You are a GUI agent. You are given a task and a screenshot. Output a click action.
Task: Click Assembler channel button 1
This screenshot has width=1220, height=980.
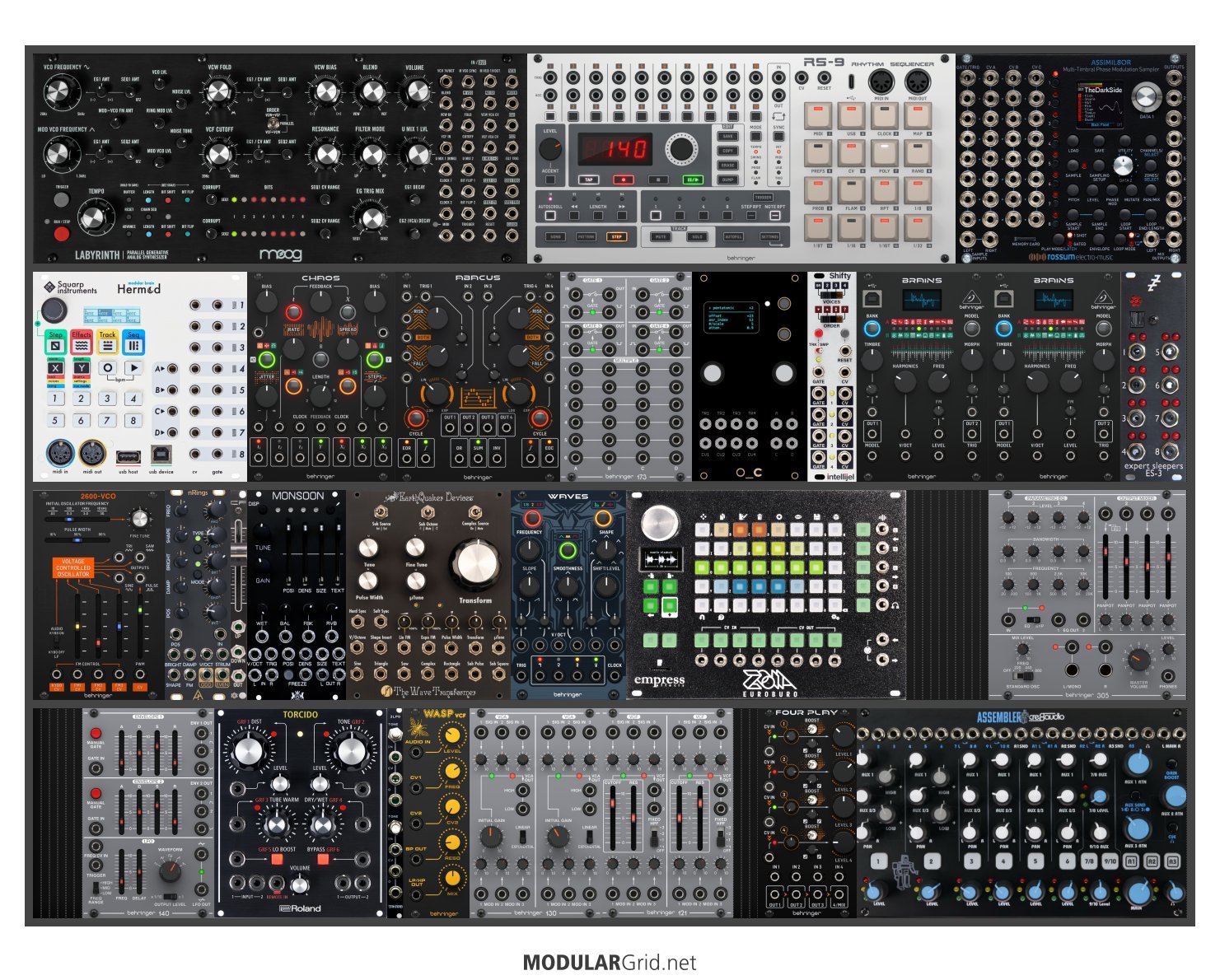879,861
